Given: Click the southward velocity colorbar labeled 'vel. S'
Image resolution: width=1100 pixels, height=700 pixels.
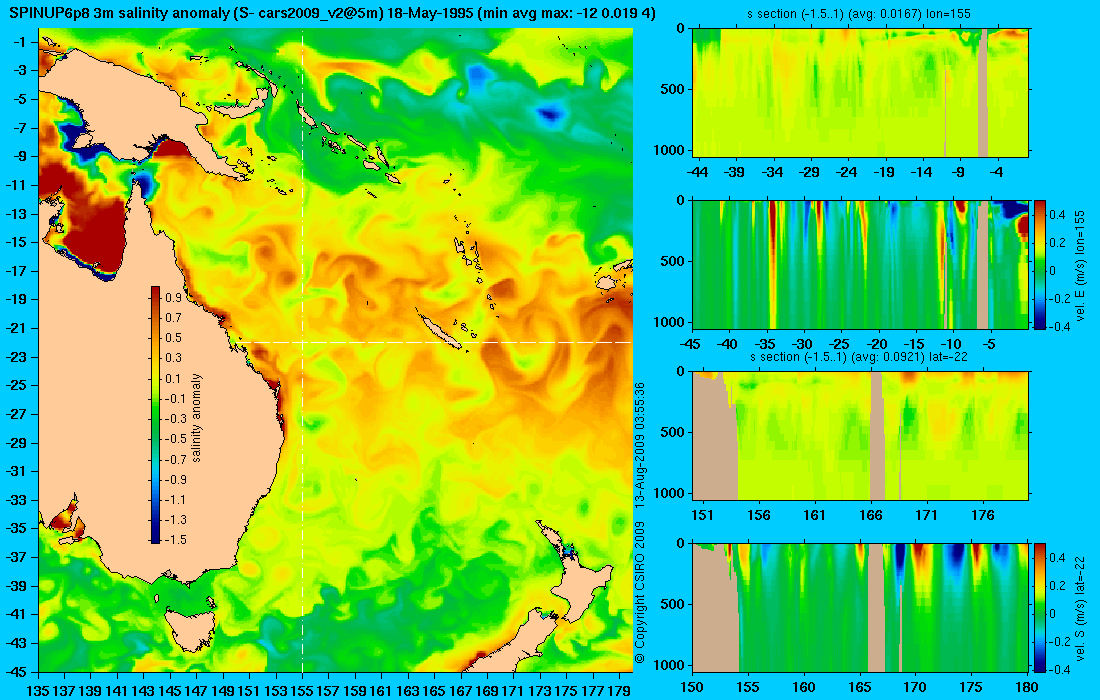Looking at the screenshot, I should (1040, 607).
